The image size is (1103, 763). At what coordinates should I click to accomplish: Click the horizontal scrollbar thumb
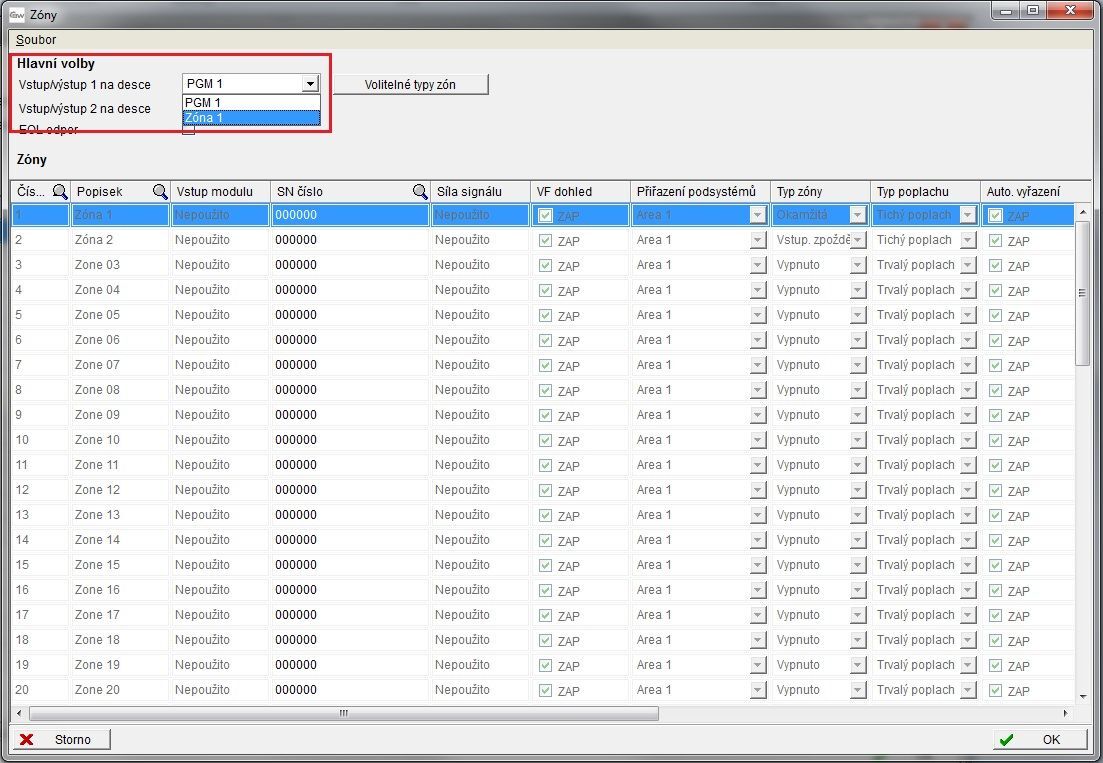point(343,713)
